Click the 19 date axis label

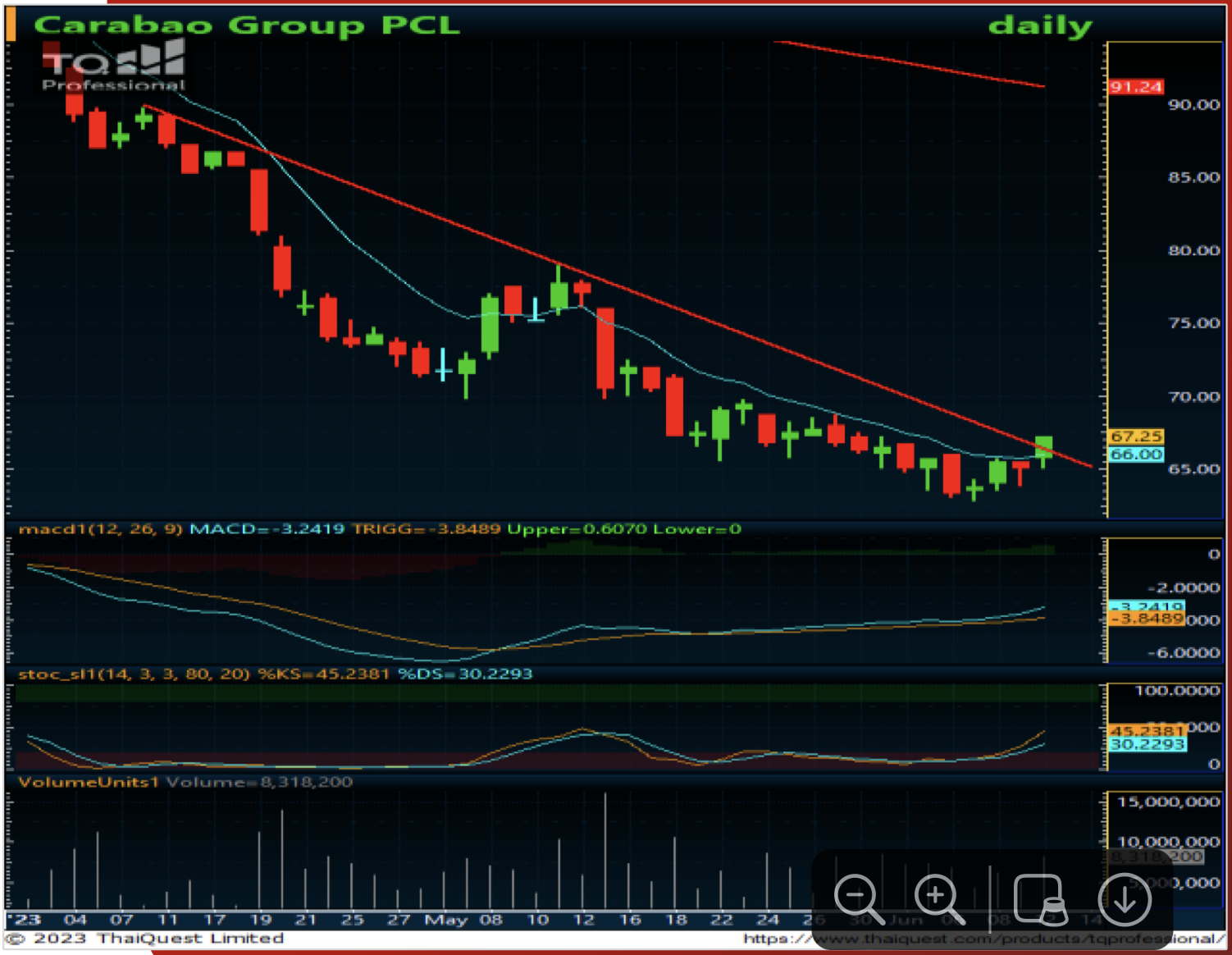point(261,920)
